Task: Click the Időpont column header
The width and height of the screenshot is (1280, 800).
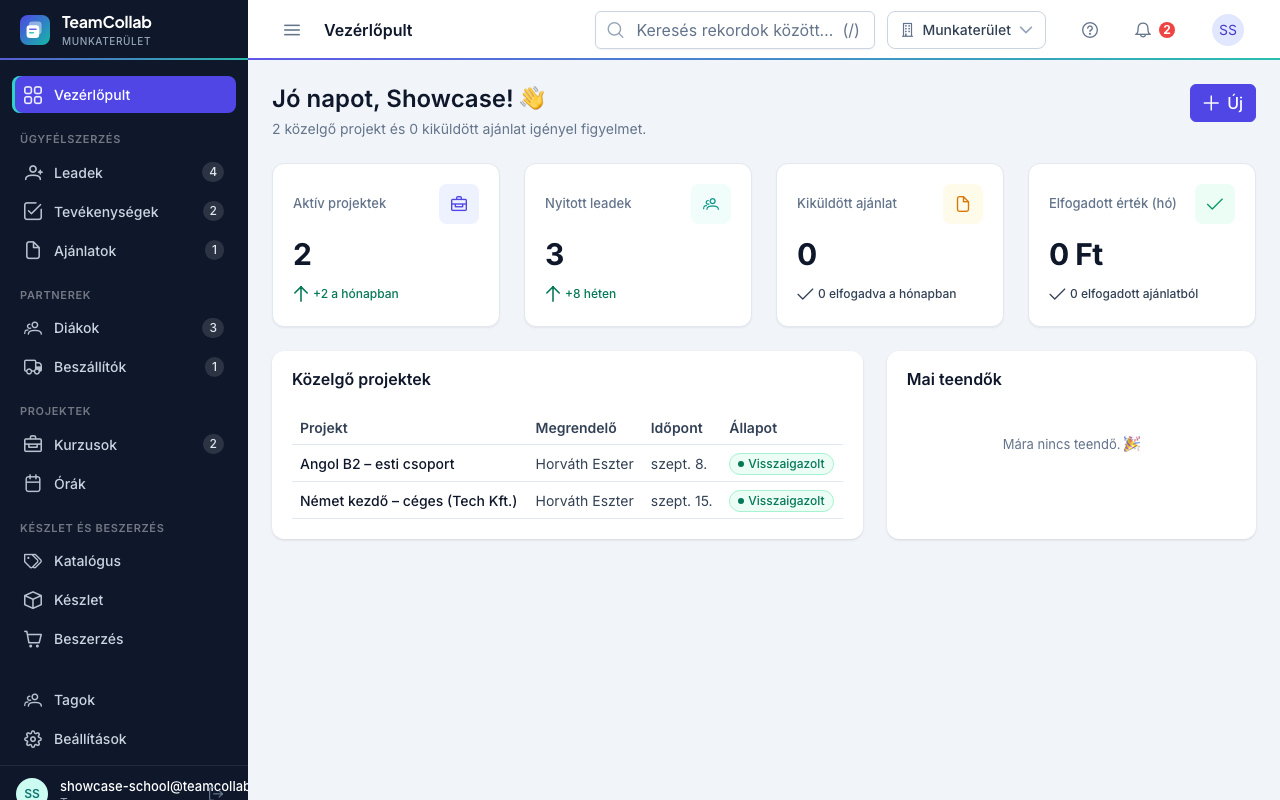Action: (677, 428)
